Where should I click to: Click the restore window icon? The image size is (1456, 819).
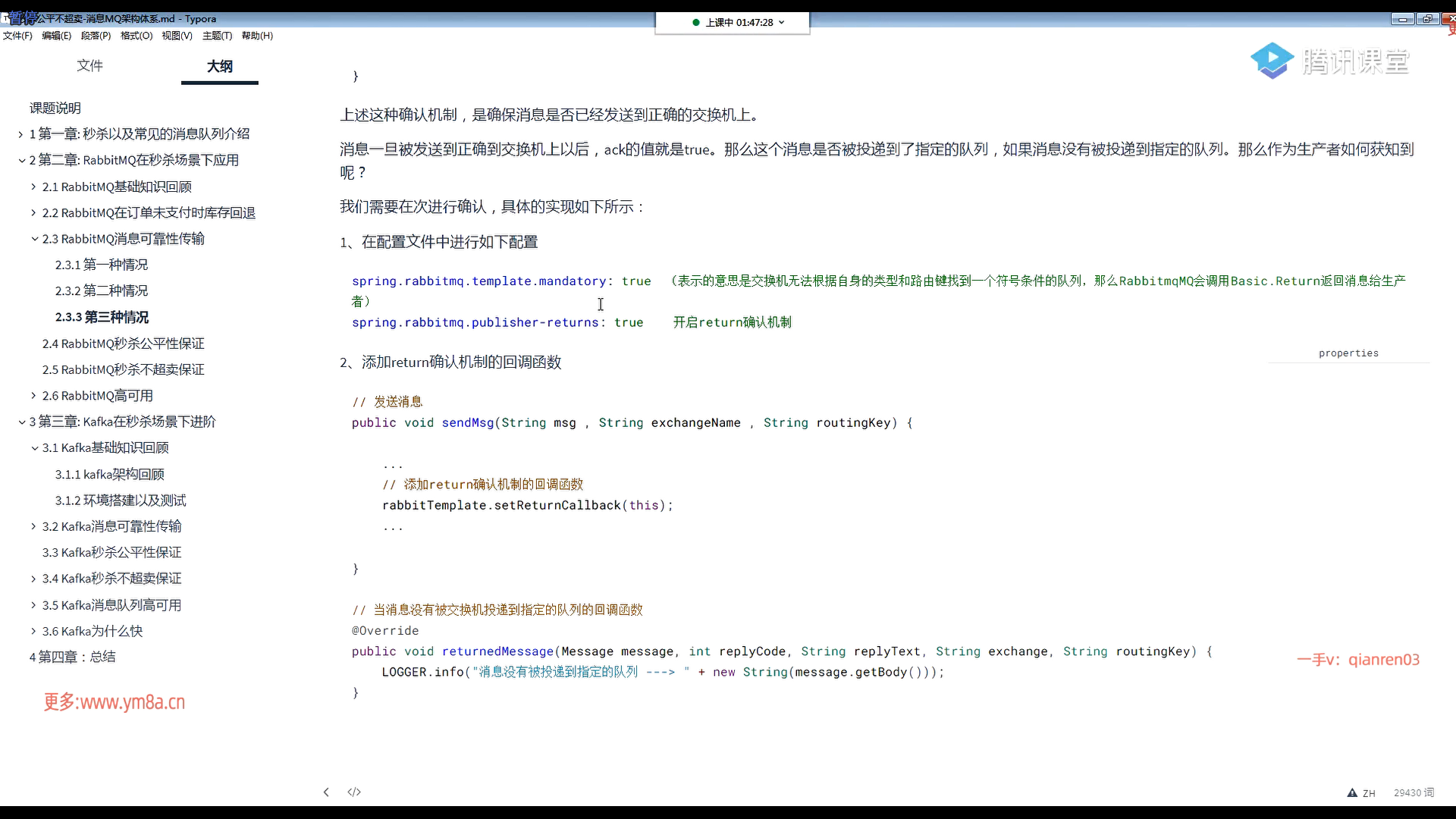pos(1428,19)
